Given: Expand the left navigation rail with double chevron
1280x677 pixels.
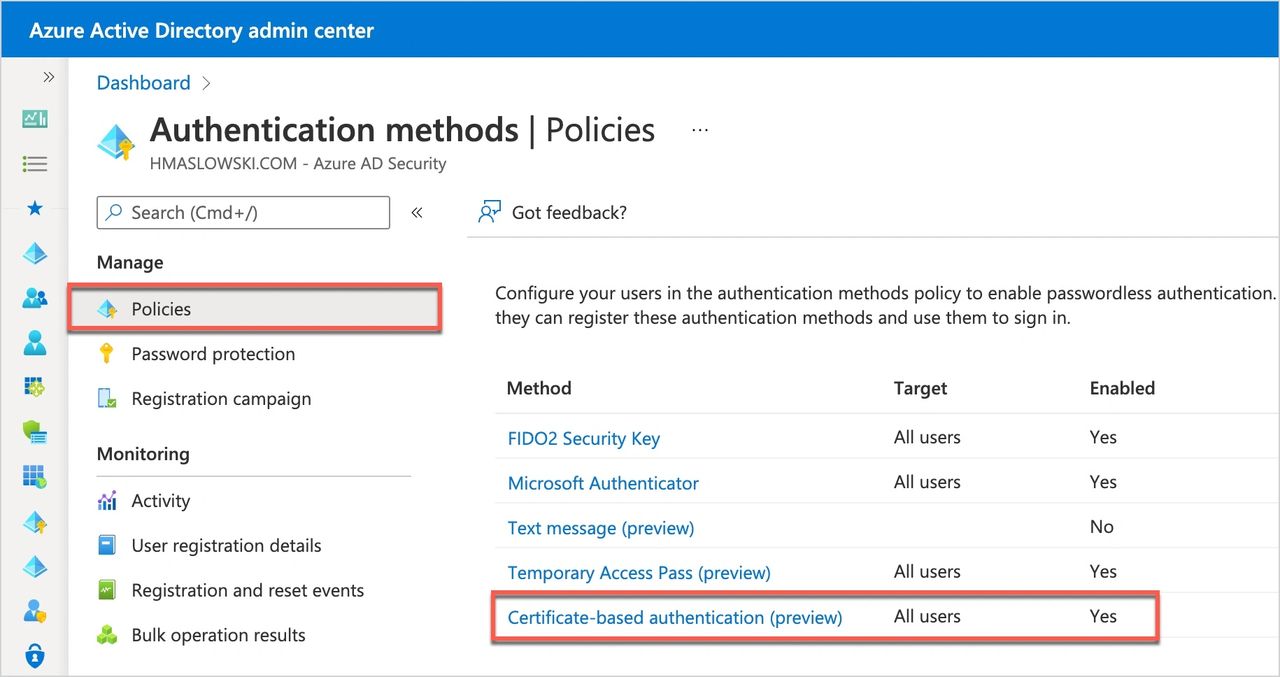Looking at the screenshot, I should pos(47,77).
